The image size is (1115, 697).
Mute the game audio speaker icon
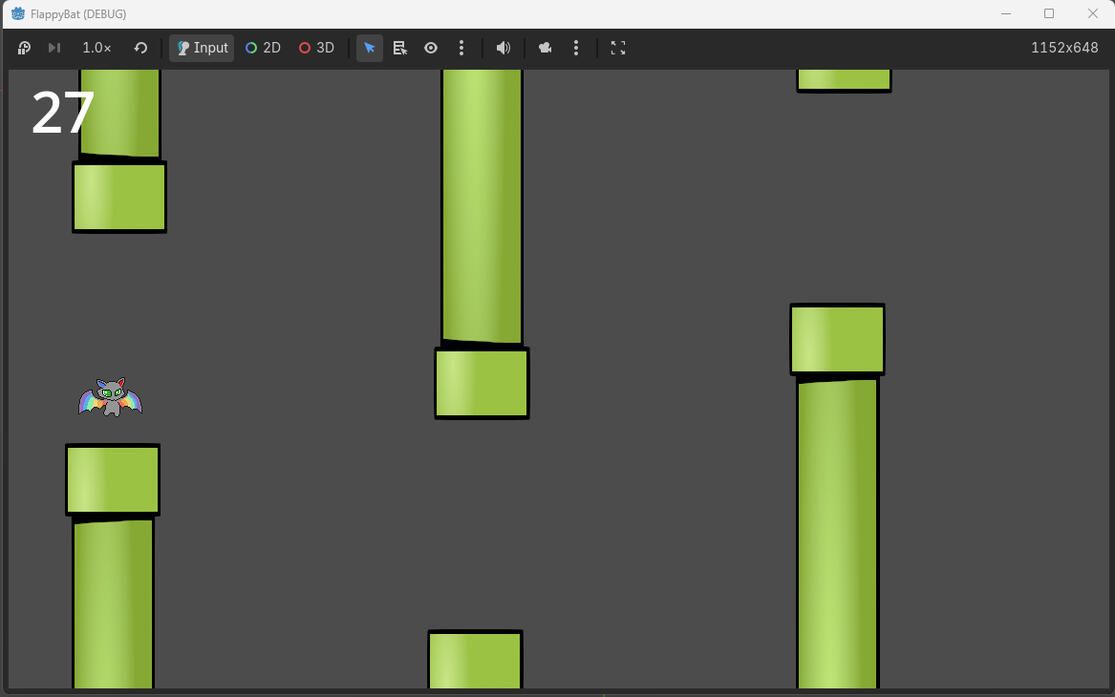pyautogui.click(x=503, y=48)
